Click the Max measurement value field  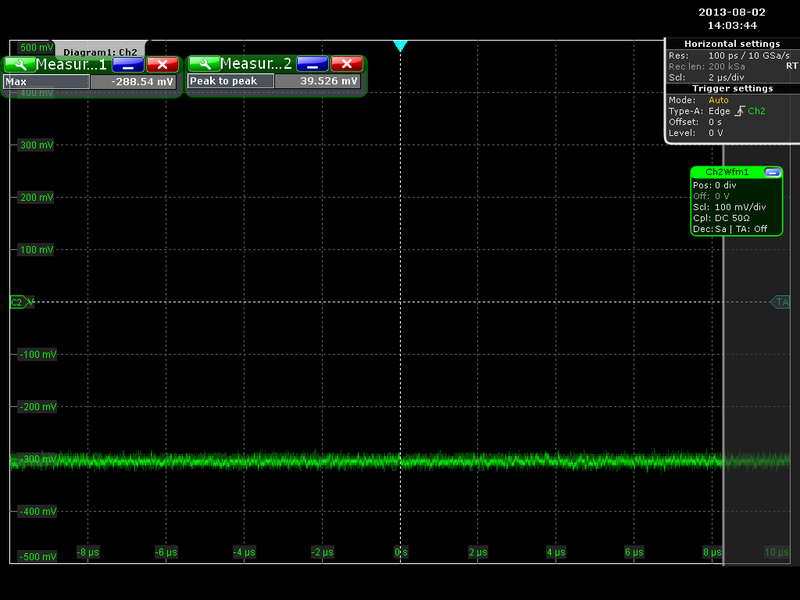click(133, 82)
